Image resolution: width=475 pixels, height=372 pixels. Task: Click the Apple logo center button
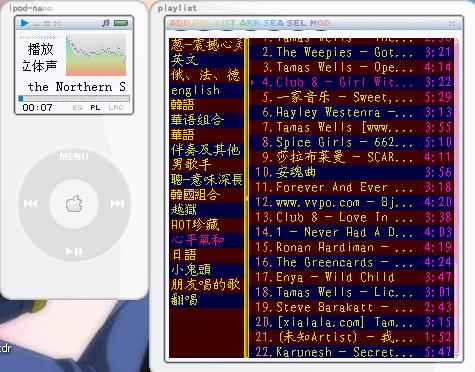point(74,204)
